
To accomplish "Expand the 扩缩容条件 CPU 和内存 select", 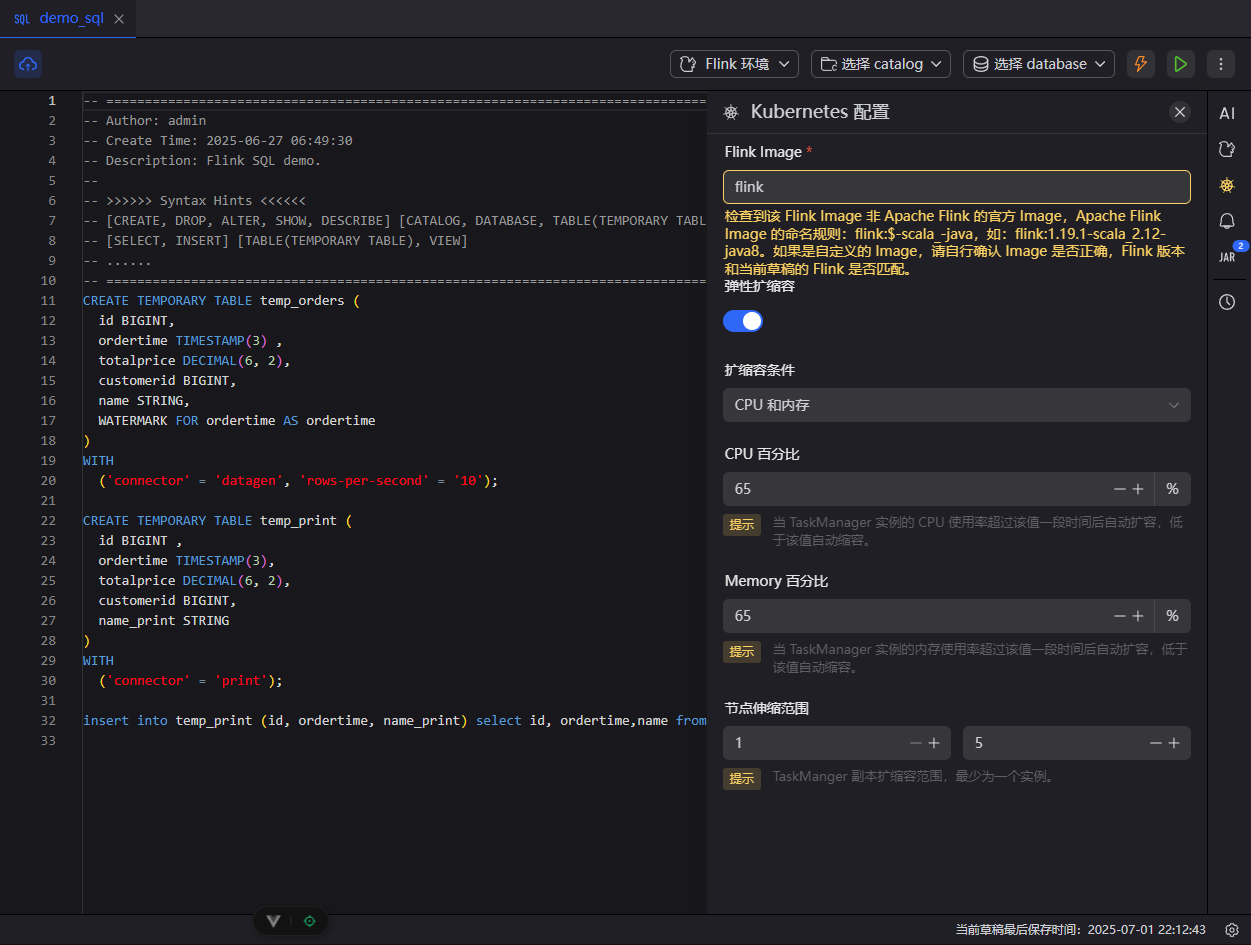I will pos(956,405).
